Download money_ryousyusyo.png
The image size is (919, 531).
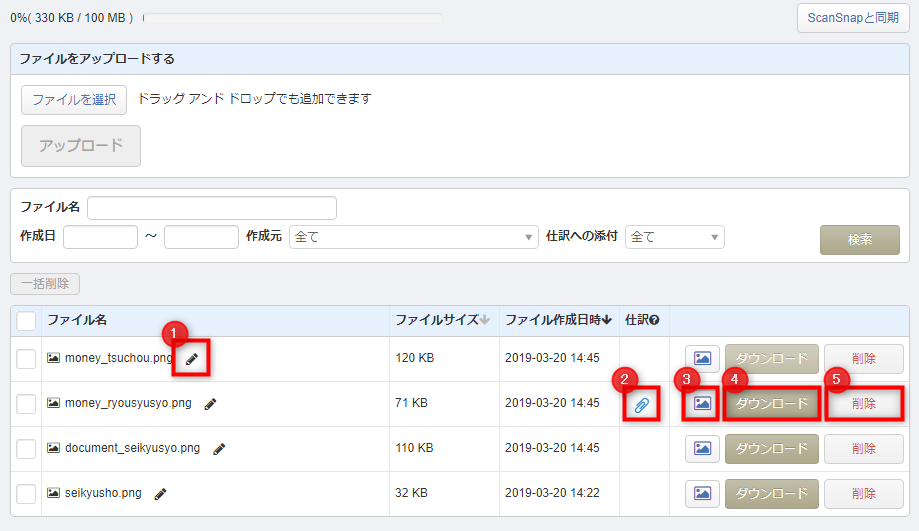tap(771, 403)
